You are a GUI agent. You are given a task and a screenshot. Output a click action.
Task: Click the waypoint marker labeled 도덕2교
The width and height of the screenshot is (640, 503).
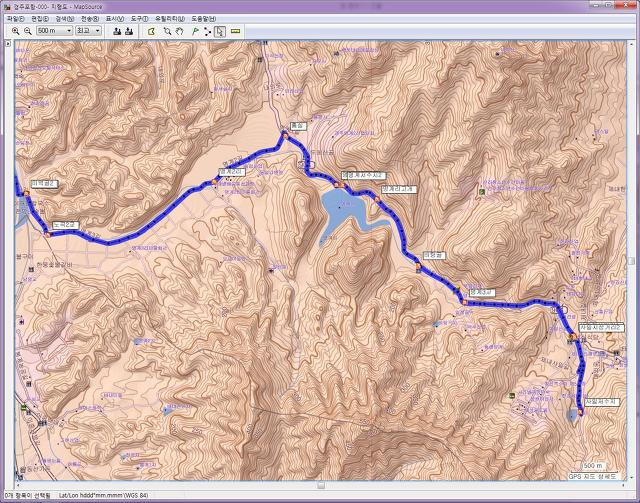pyautogui.click(x=47, y=234)
